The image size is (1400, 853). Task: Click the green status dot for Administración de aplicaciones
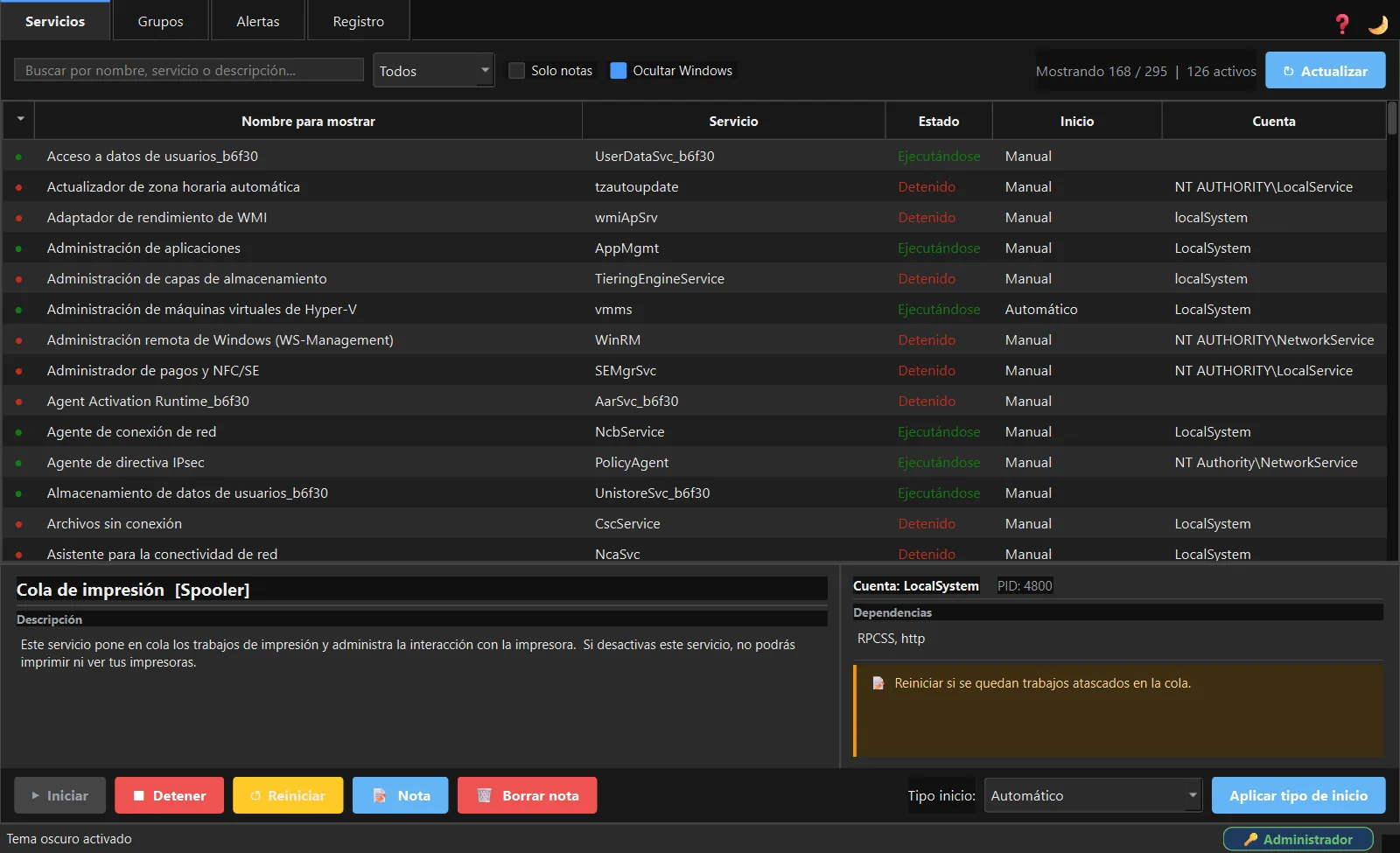18,248
